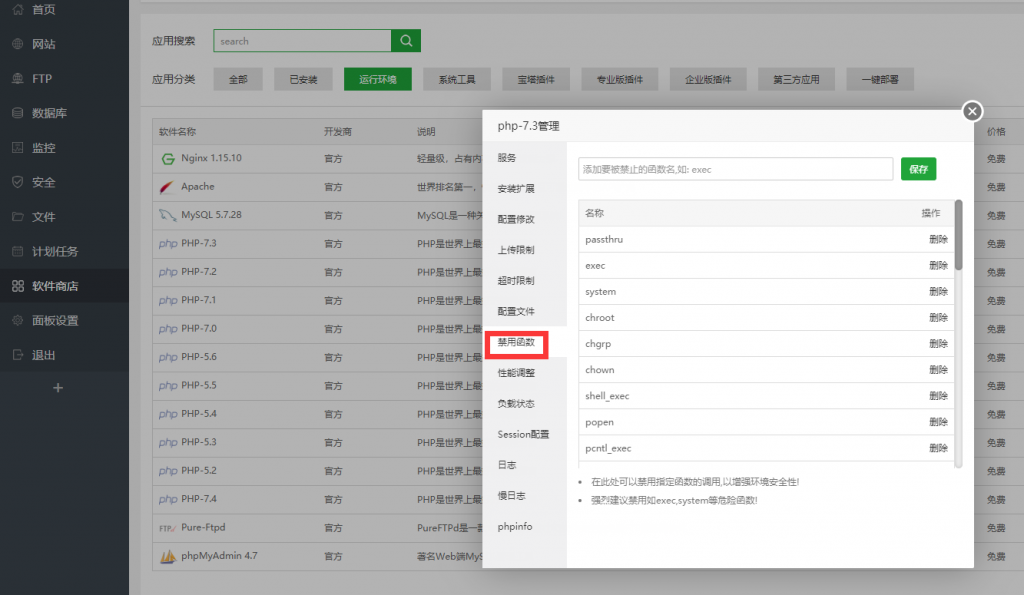1024x595 pixels.
Task: Click the function name input field
Action: (735, 169)
